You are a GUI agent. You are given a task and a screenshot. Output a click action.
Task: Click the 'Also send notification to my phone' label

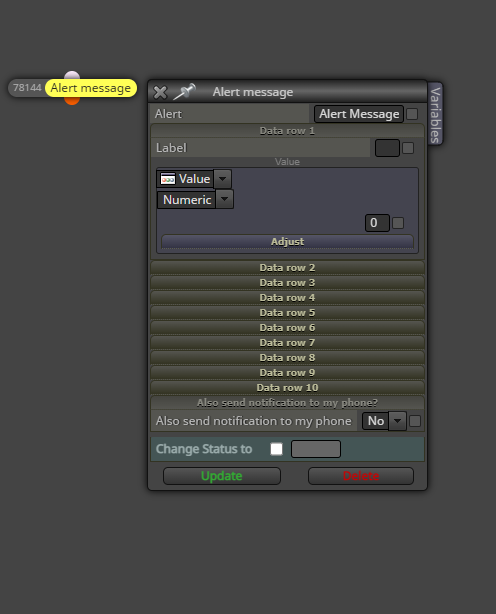click(253, 421)
